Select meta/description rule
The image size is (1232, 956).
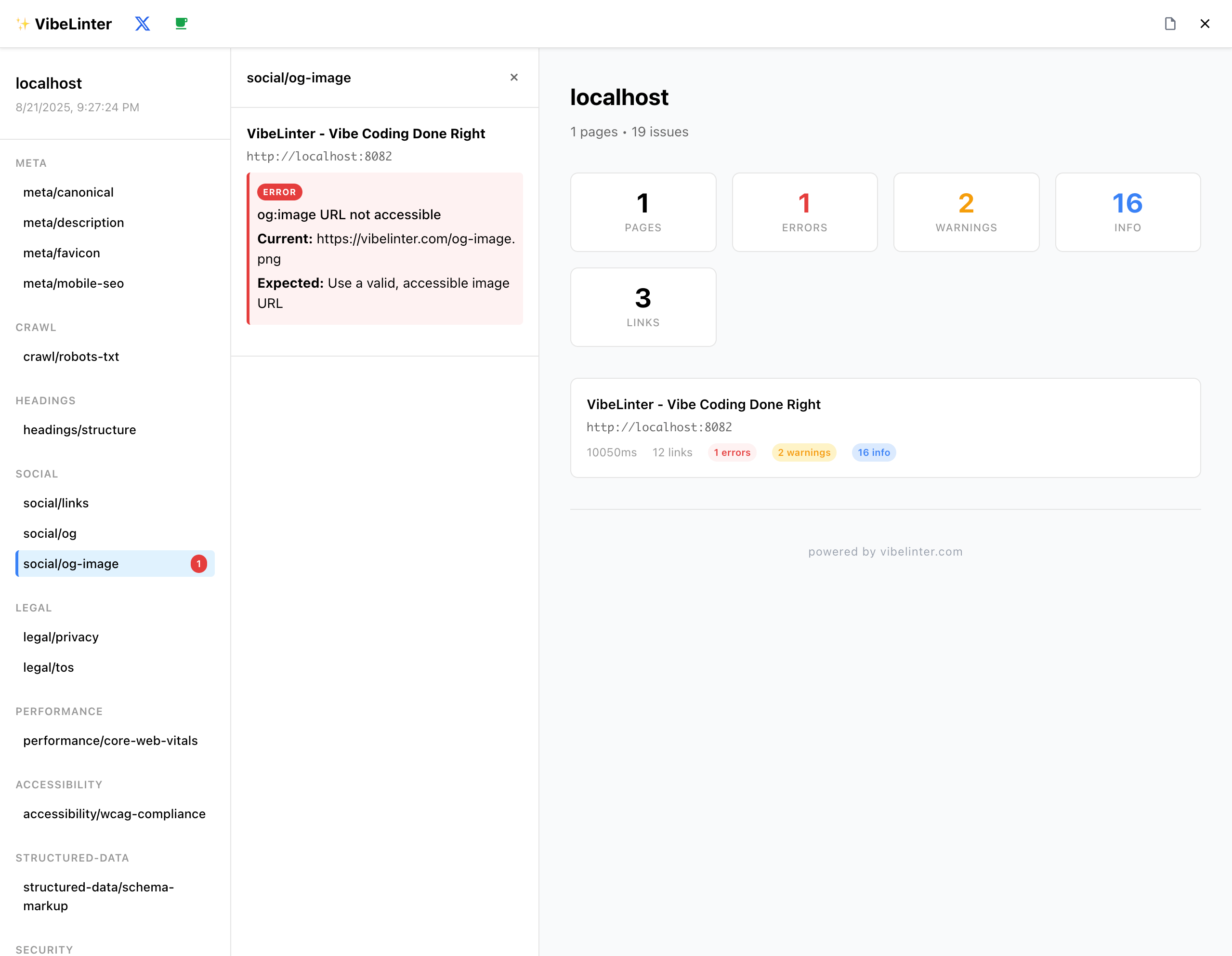tap(115, 223)
